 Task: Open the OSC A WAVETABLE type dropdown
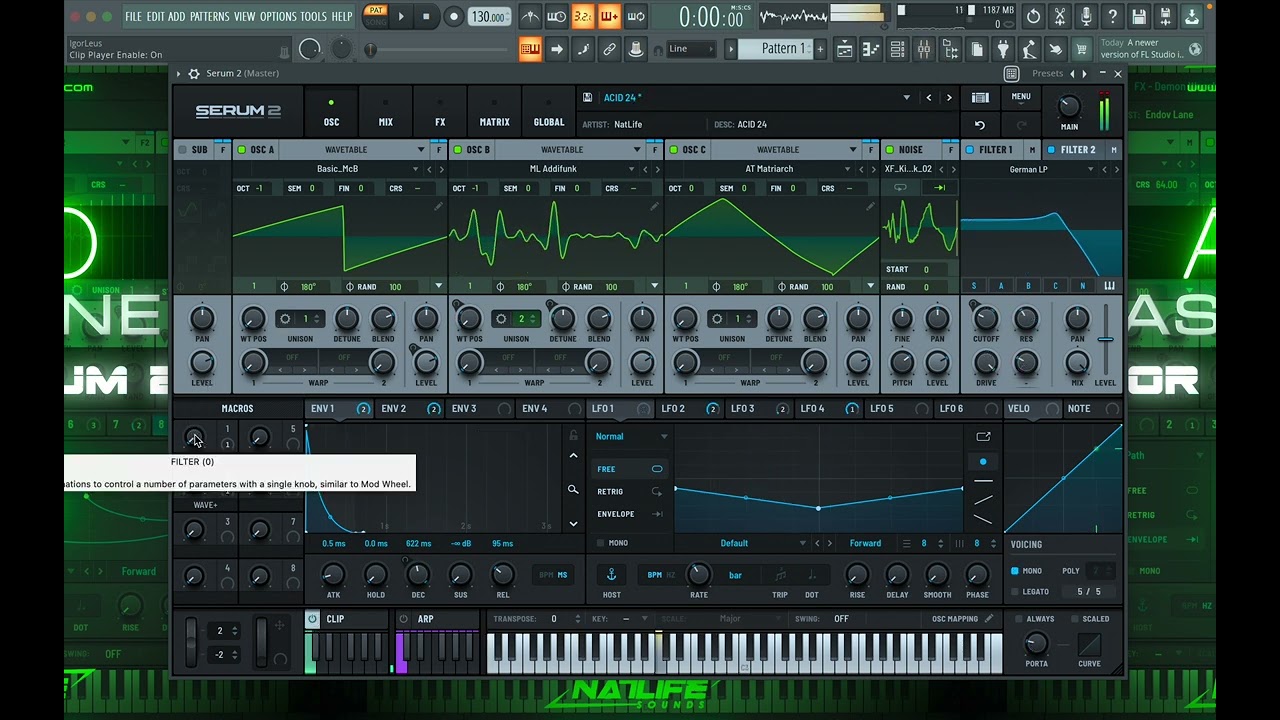[x=421, y=150]
